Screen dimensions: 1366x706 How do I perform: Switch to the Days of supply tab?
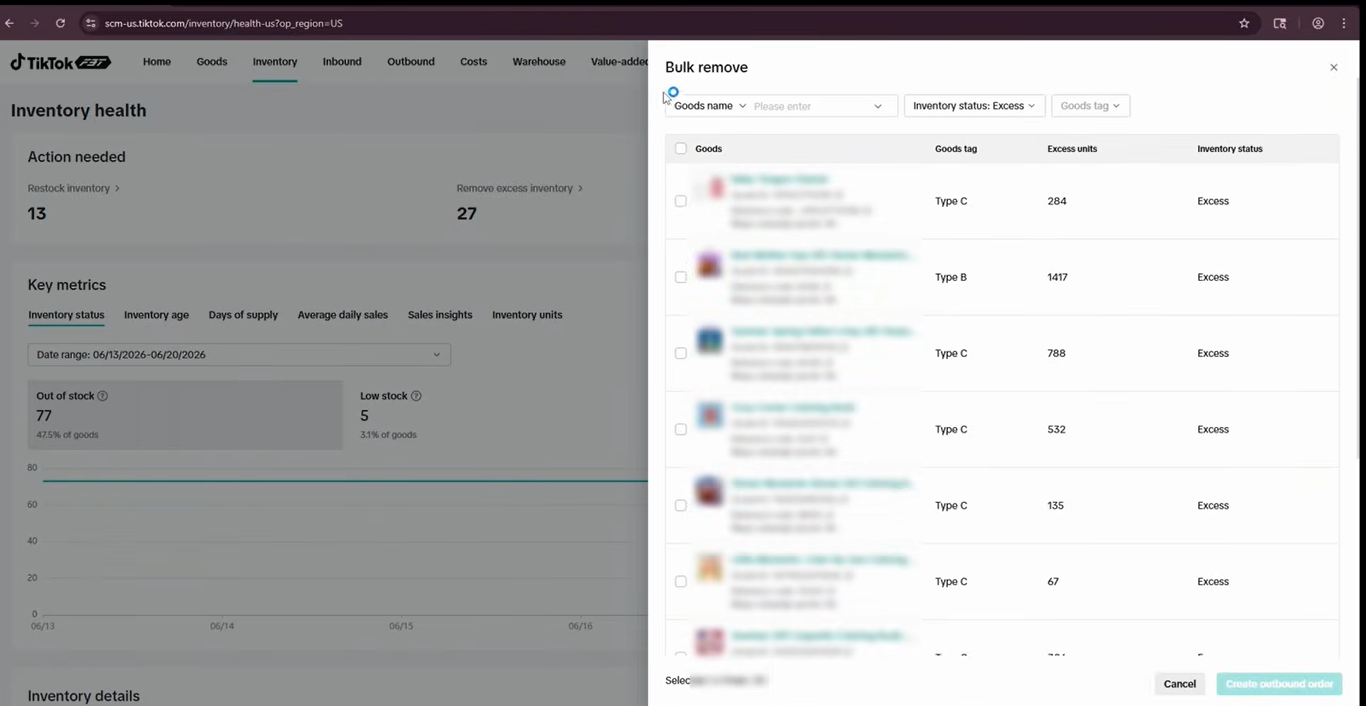tap(243, 315)
